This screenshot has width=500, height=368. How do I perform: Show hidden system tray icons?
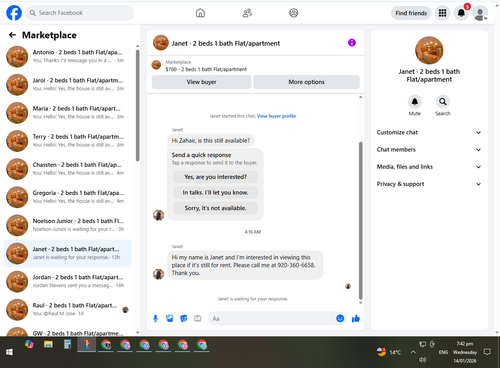[413, 352]
